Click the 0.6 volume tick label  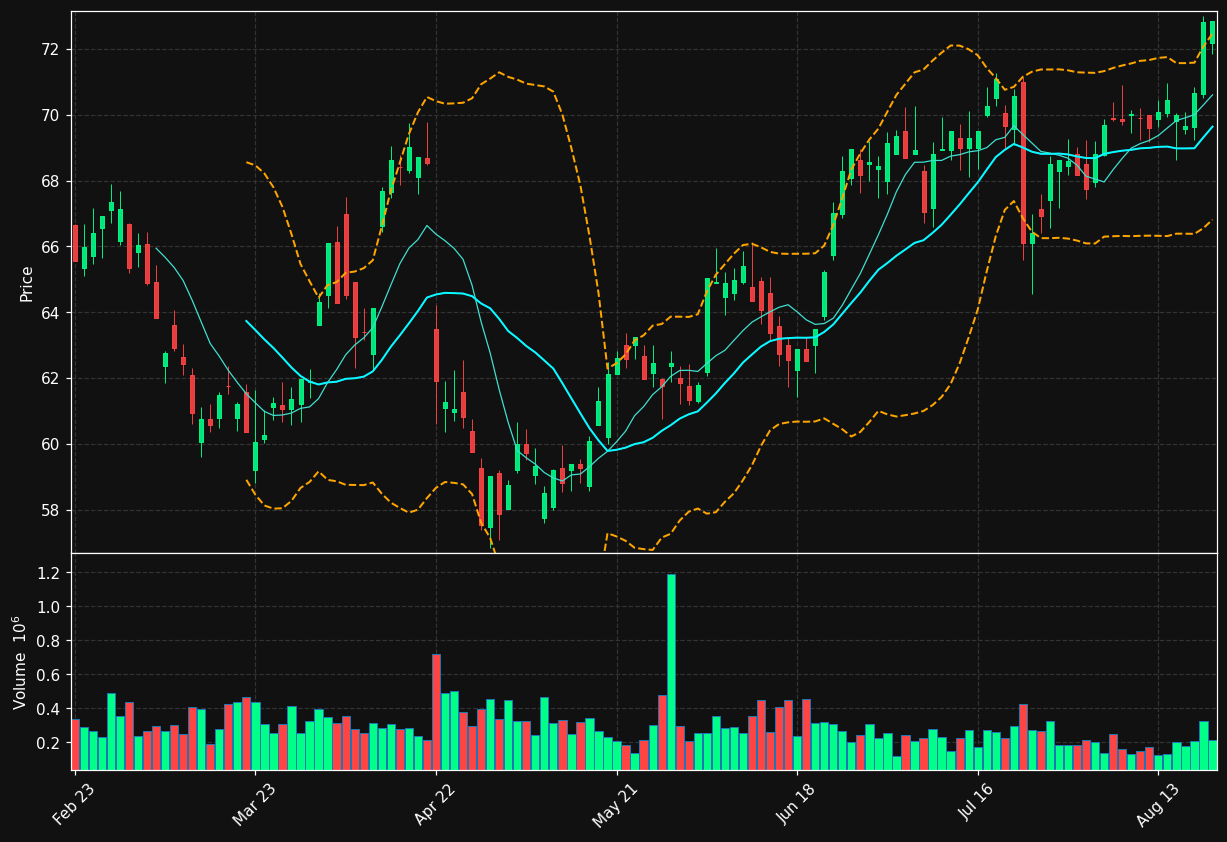tap(50, 675)
